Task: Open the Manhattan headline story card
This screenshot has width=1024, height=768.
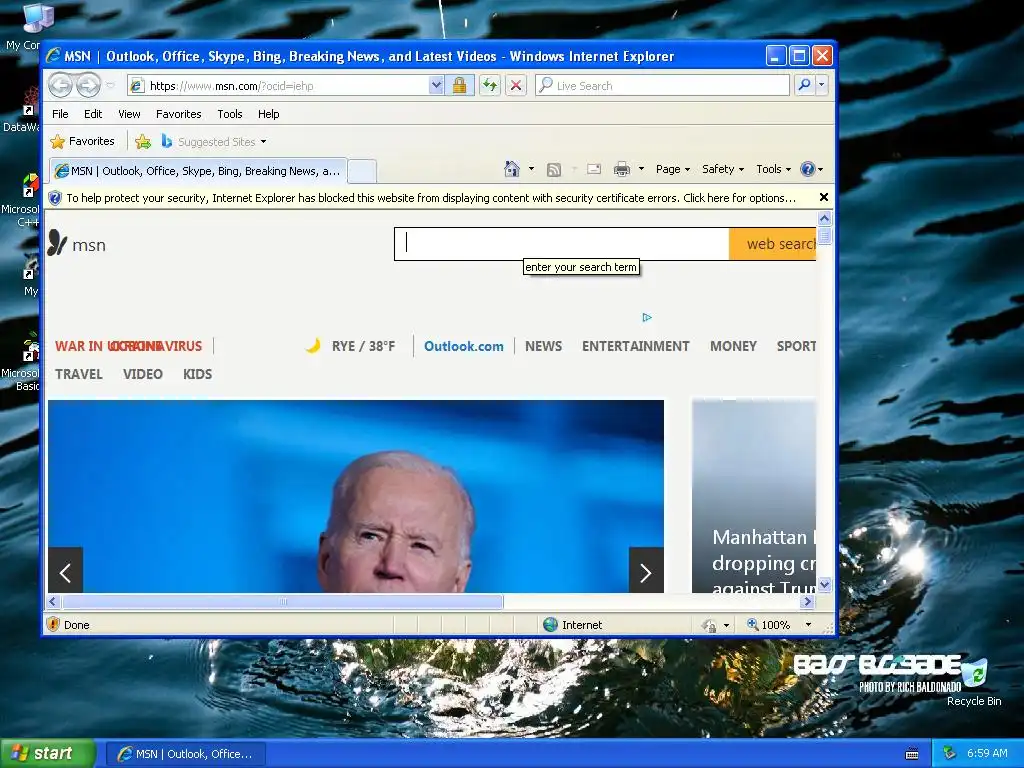Action: point(754,496)
